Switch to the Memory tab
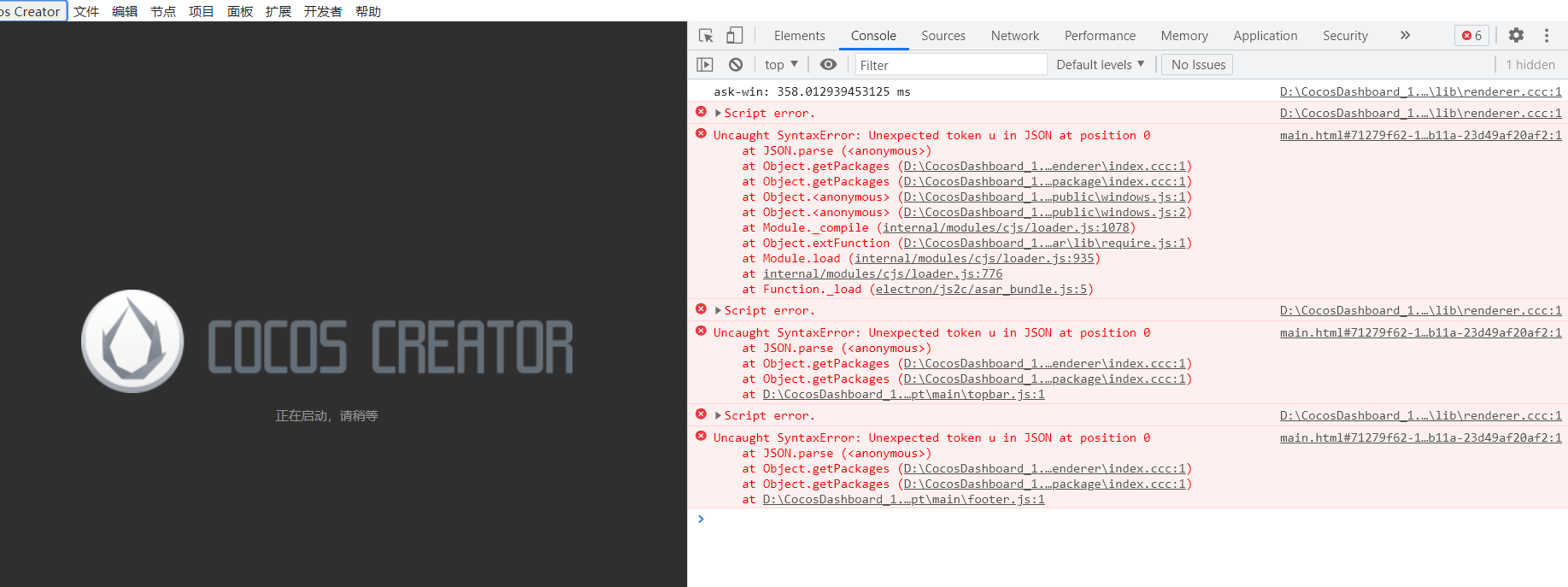The height and width of the screenshot is (587, 1568). 1184,35
